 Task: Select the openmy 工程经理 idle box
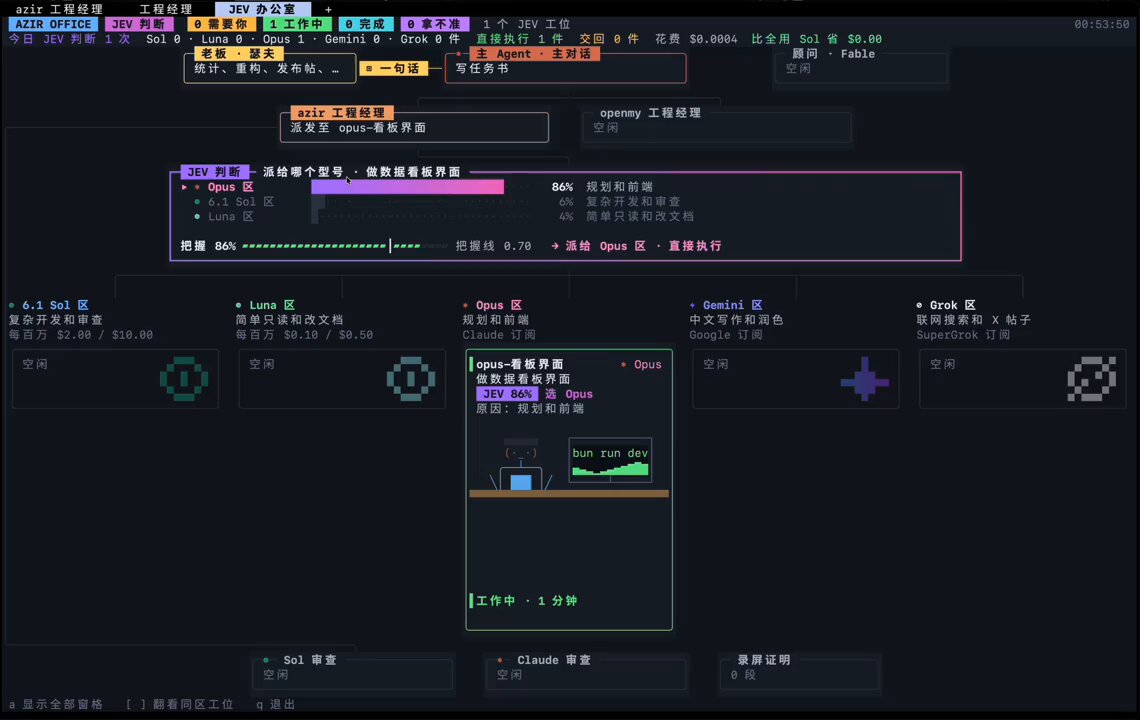click(x=717, y=127)
